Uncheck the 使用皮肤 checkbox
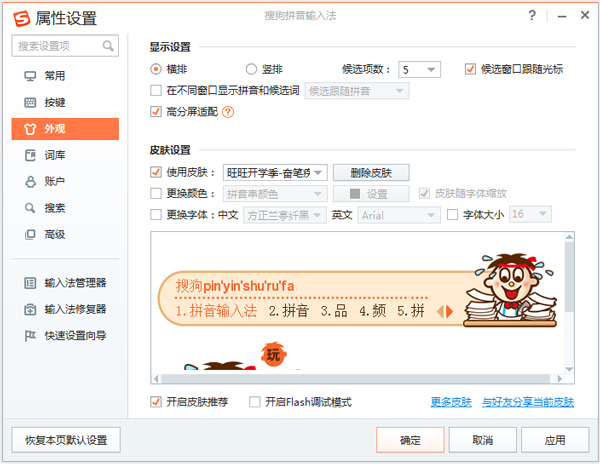The image size is (600, 464). [156, 172]
